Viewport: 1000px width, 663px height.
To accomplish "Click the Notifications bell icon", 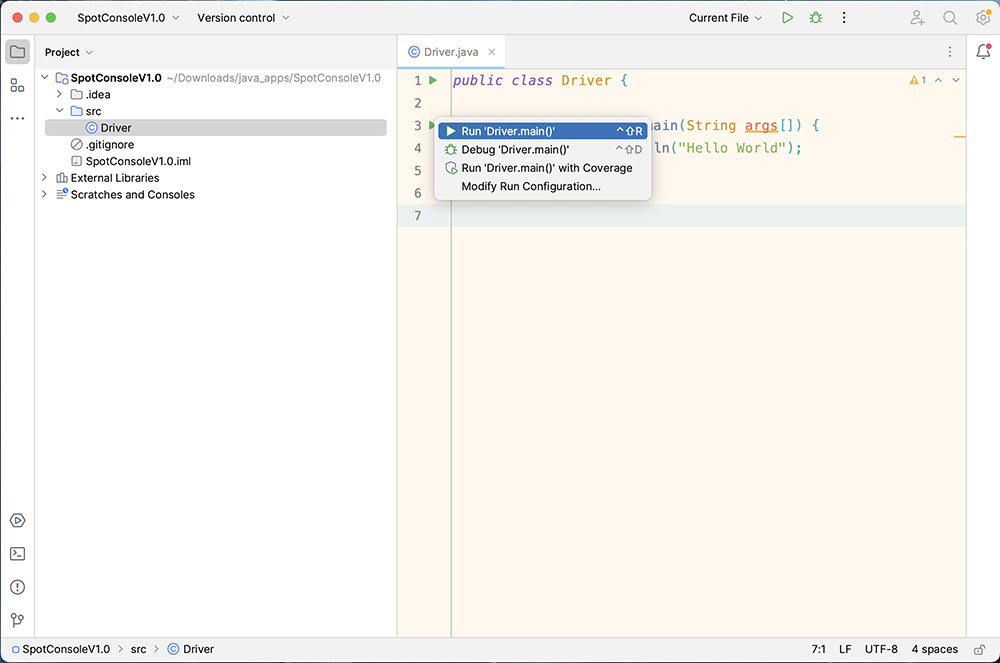I will pos(983,52).
